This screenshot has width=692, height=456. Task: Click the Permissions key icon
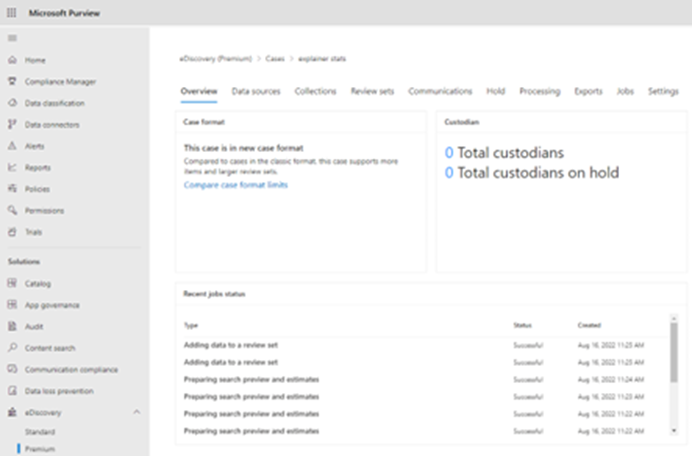click(x=12, y=210)
